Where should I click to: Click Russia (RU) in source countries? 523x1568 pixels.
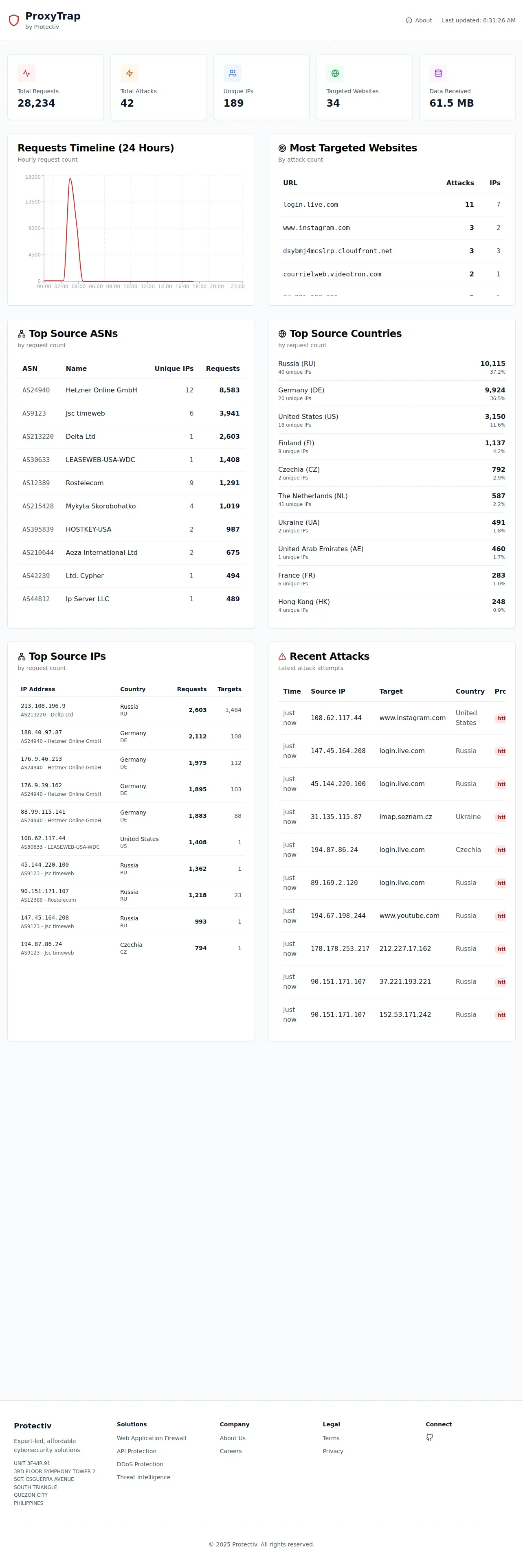click(391, 367)
